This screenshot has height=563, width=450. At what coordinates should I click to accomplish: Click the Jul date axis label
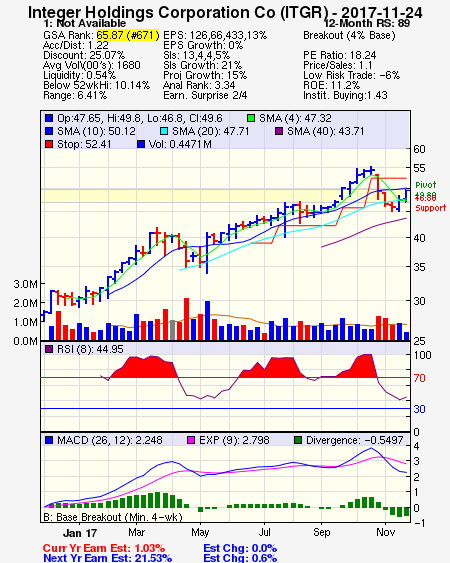265,532
